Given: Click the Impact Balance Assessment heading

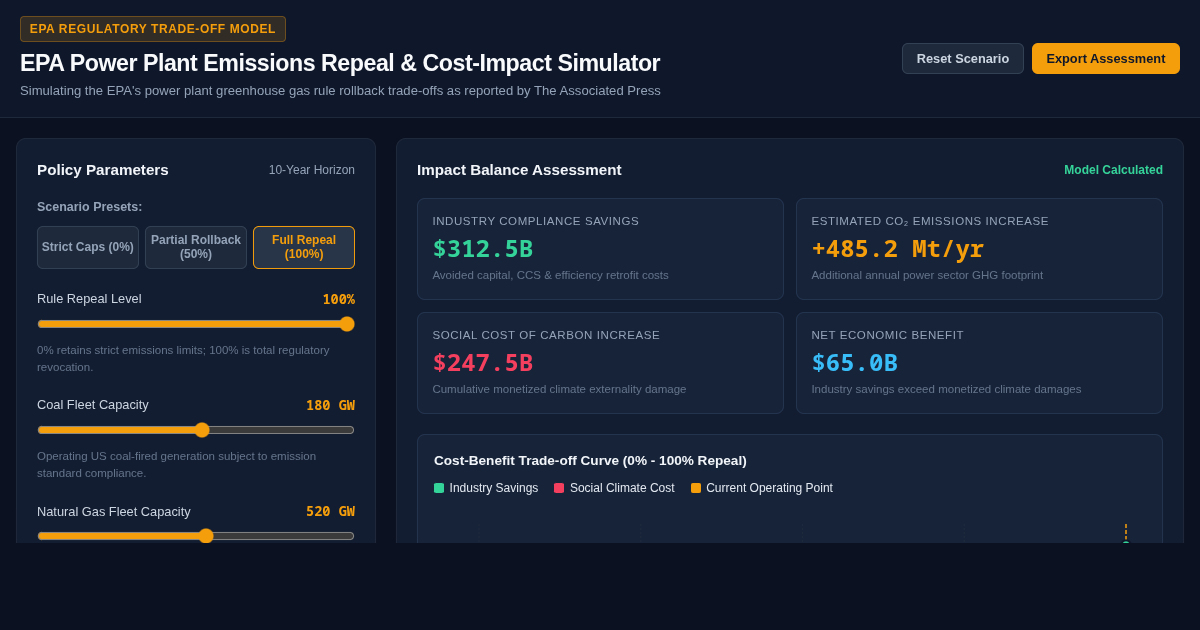Looking at the screenshot, I should (x=519, y=170).
